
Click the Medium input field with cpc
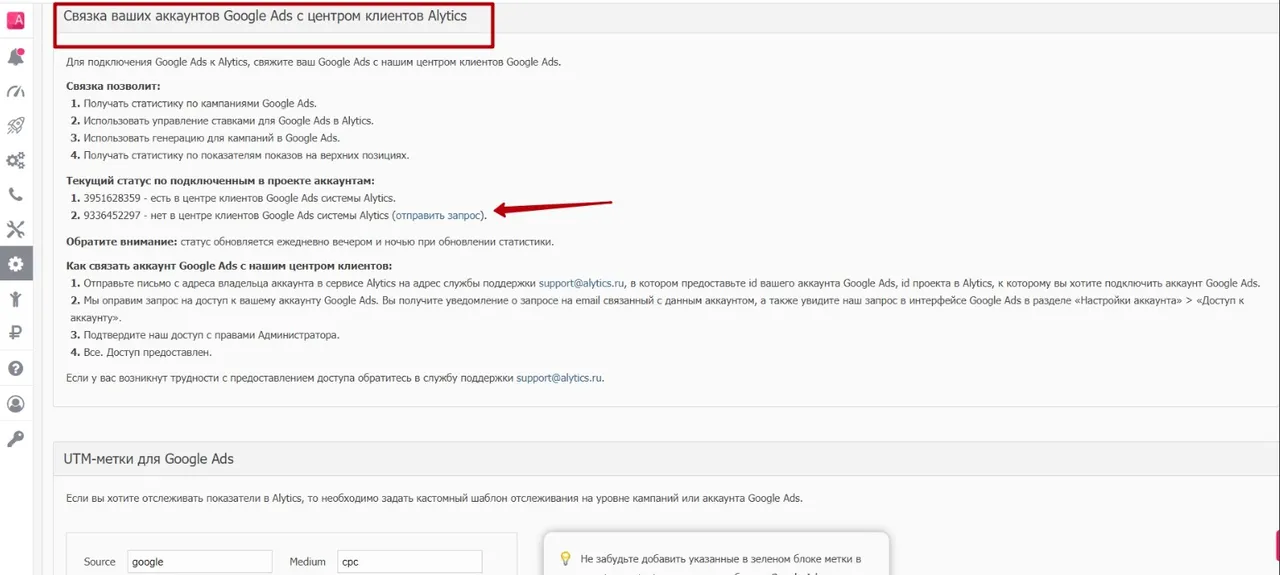(410, 562)
